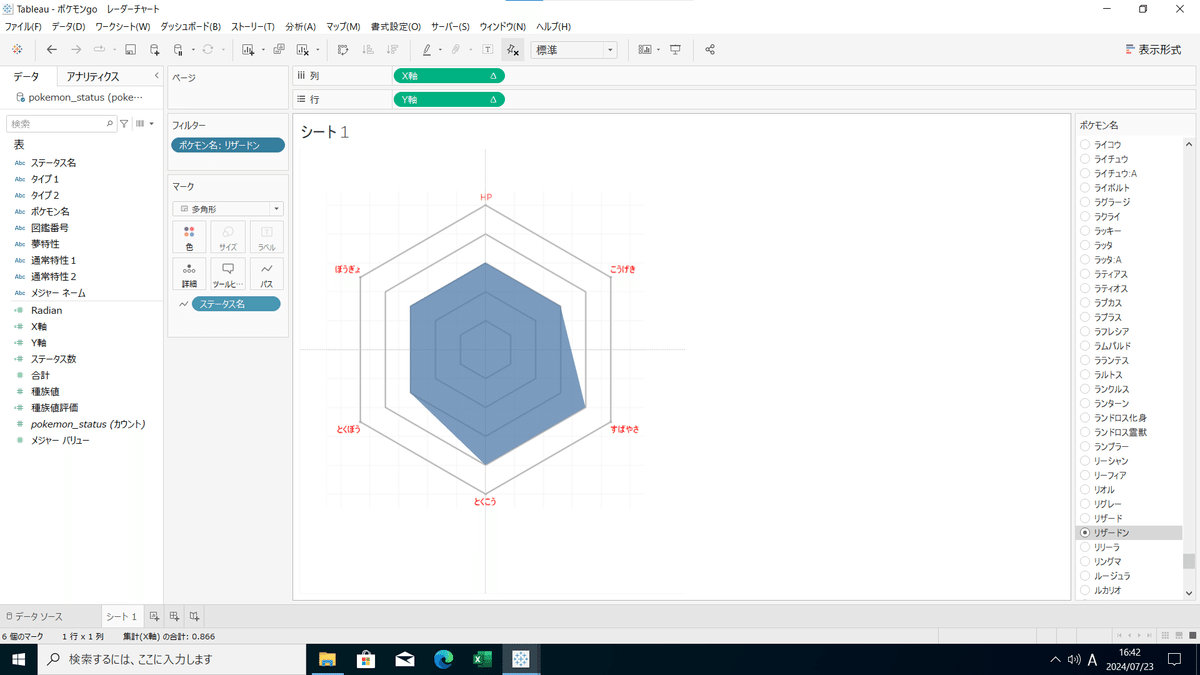Viewport: 1200px width, 675px height.
Task: Click the シート 1 sheet tab
Action: pos(122,616)
